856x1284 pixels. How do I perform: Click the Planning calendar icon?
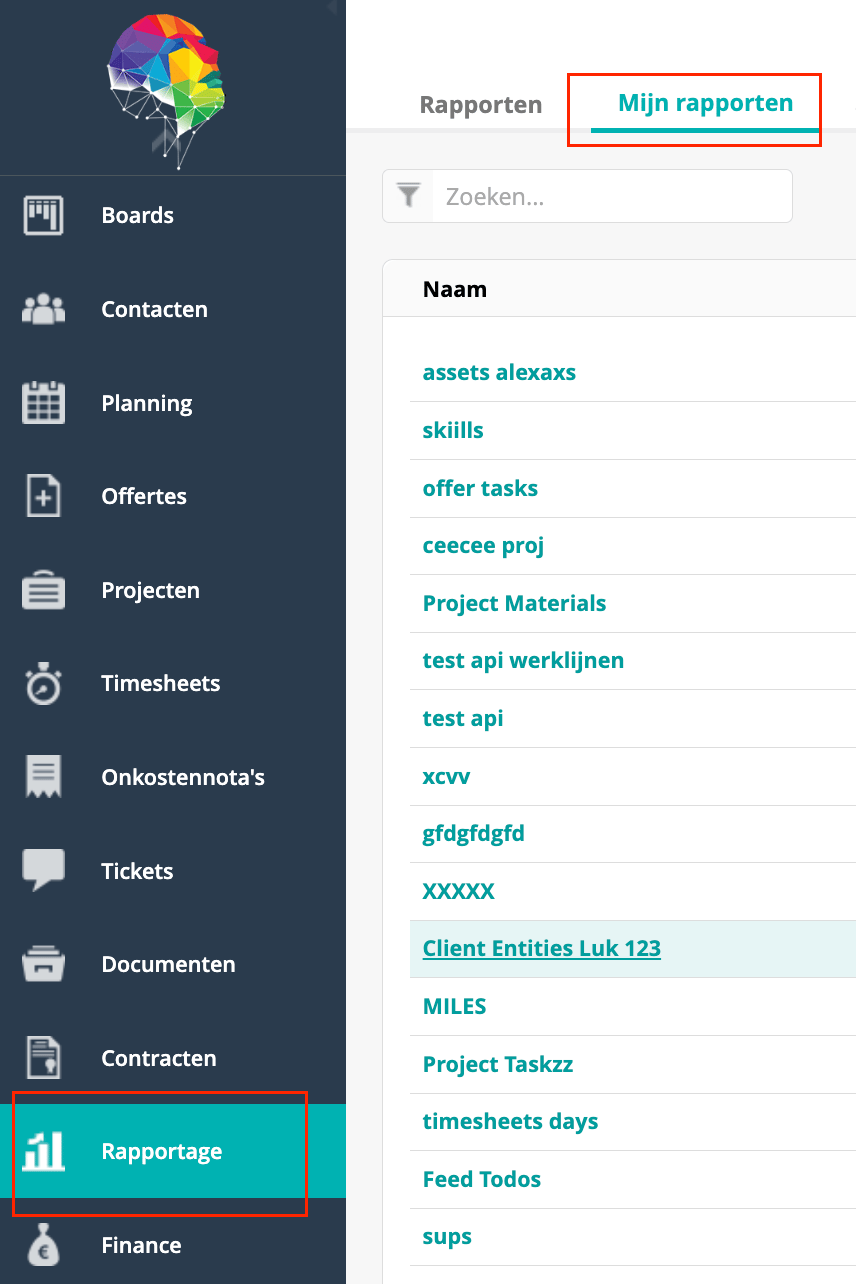pos(43,403)
